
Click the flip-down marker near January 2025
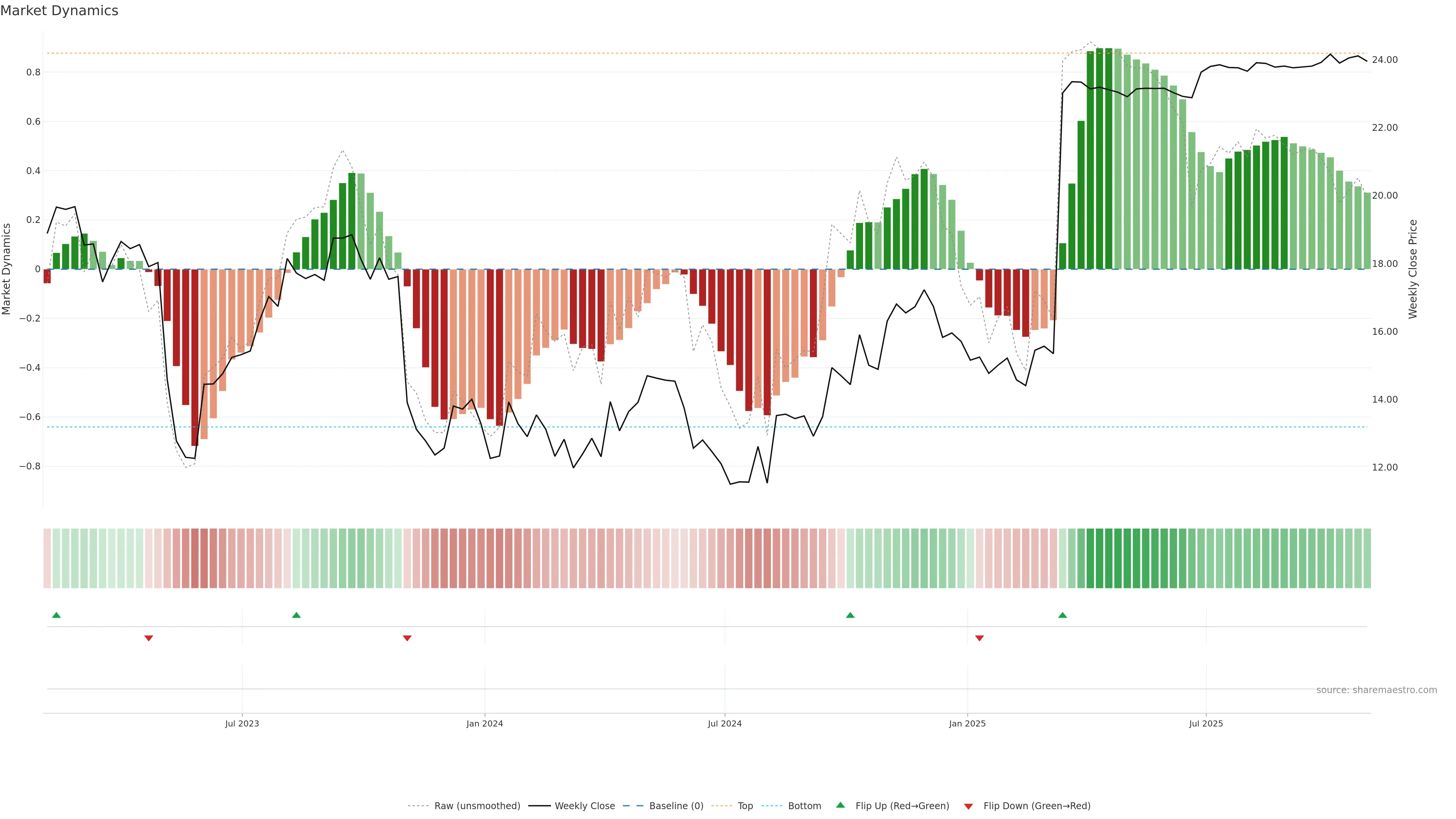pos(979,638)
